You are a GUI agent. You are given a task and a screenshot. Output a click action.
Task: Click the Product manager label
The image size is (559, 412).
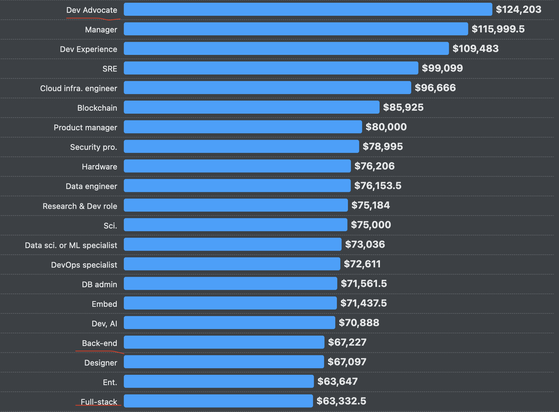click(x=85, y=128)
